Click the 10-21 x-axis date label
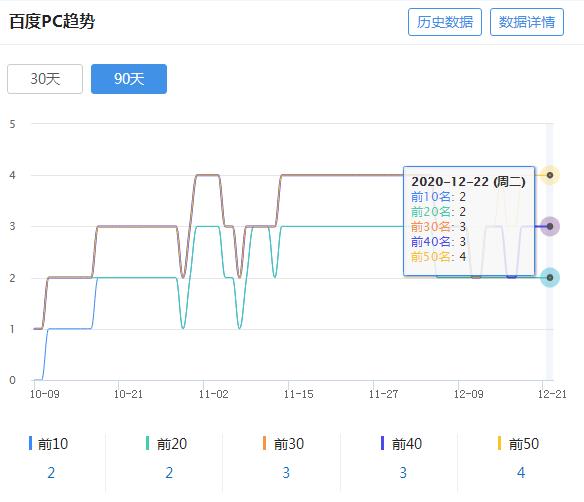 [x=128, y=394]
